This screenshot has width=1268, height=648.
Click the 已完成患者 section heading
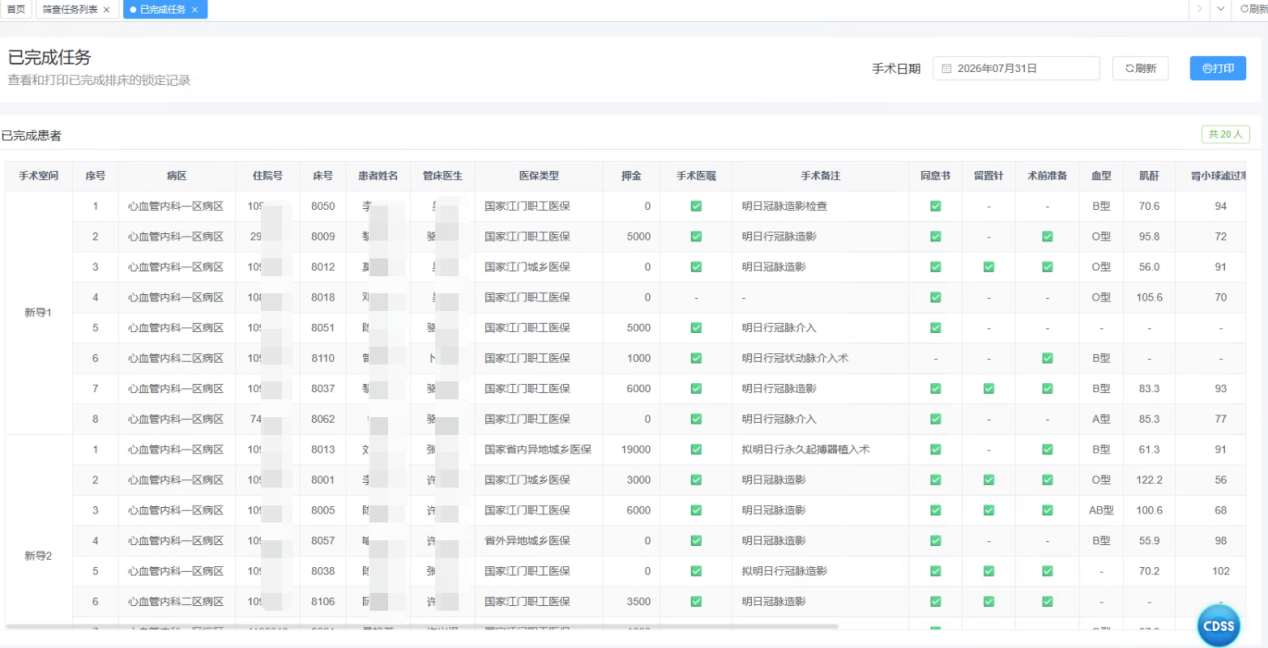click(x=31, y=135)
